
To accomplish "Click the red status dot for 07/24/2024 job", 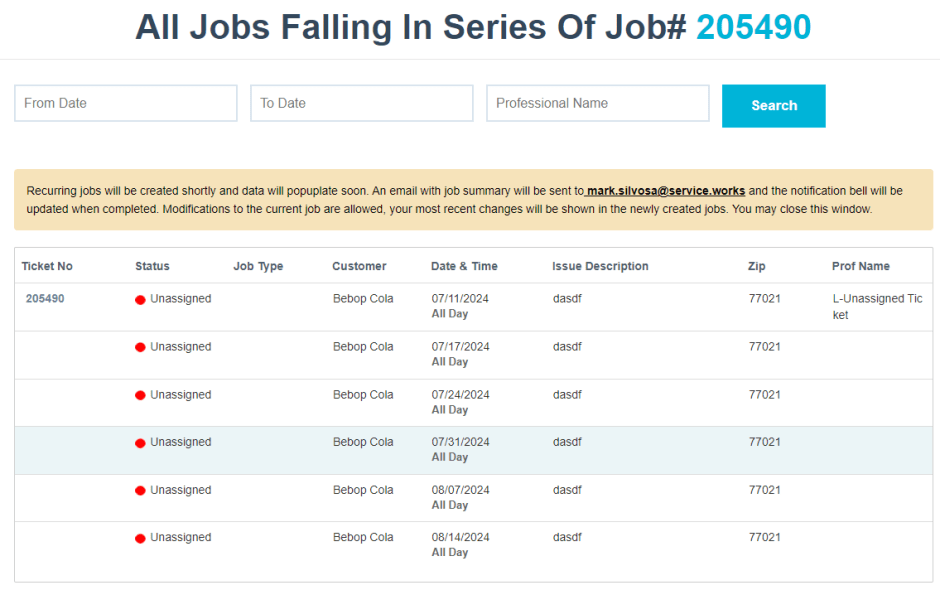I will click(140, 396).
